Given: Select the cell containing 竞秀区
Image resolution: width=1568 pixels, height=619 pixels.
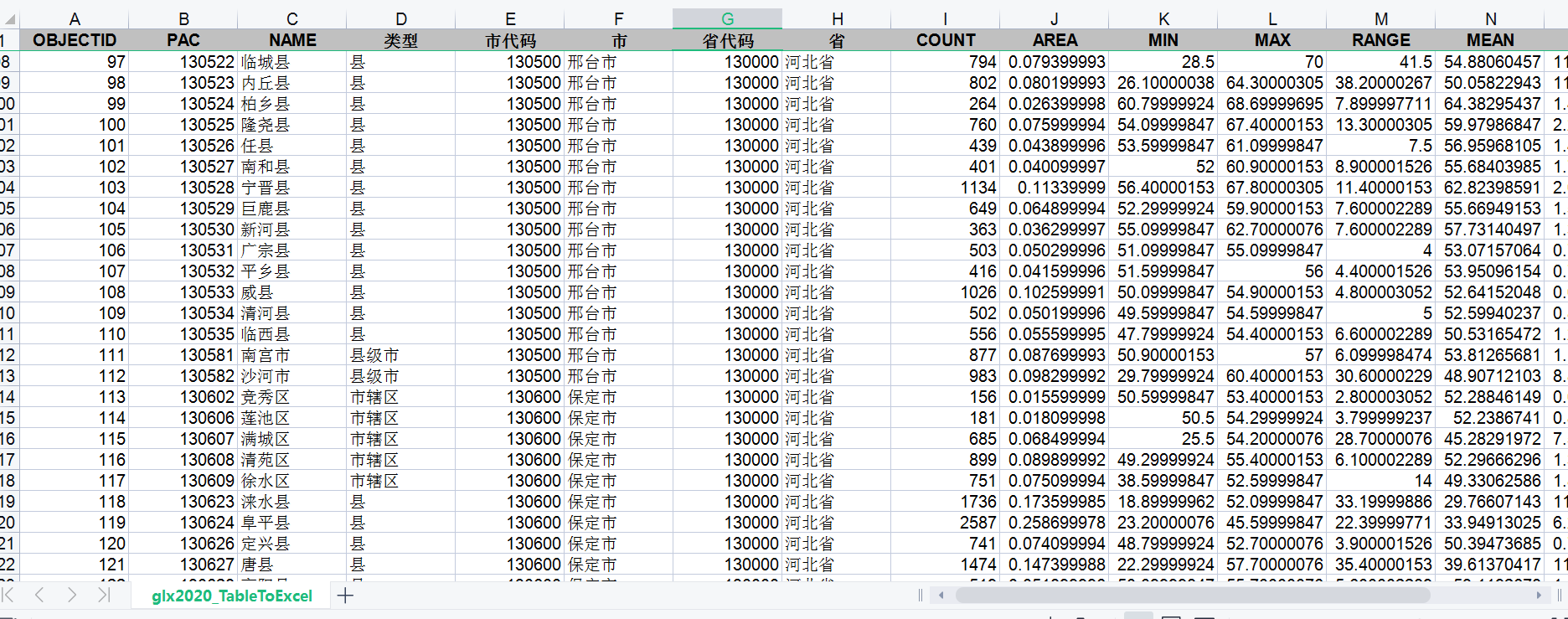Looking at the screenshot, I should [292, 397].
